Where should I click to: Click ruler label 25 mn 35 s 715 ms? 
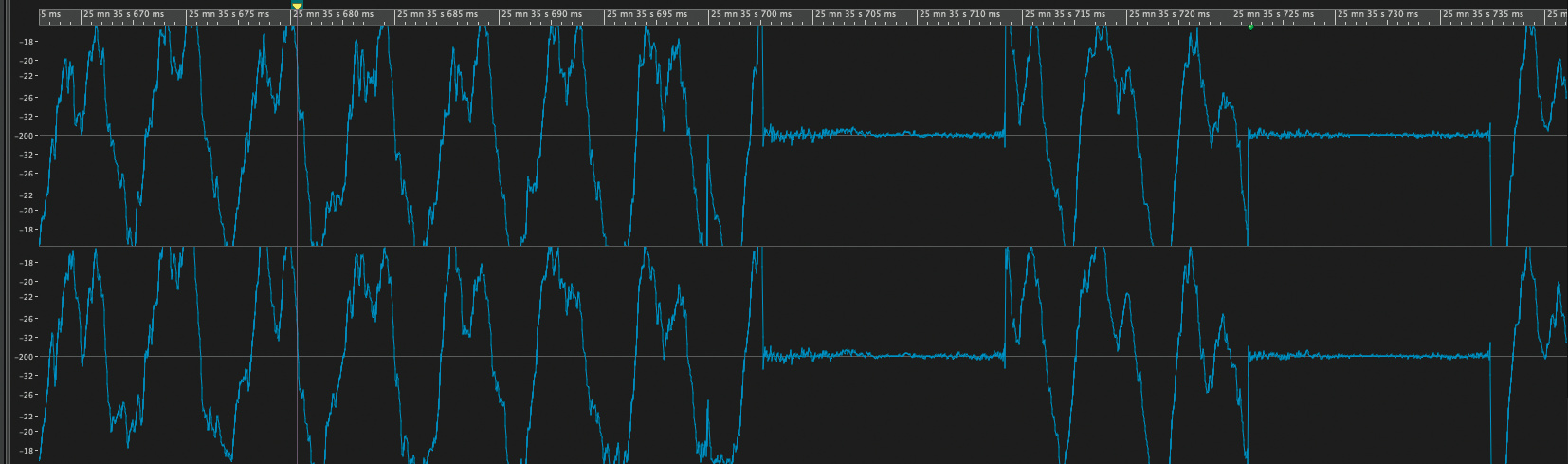click(x=1066, y=14)
